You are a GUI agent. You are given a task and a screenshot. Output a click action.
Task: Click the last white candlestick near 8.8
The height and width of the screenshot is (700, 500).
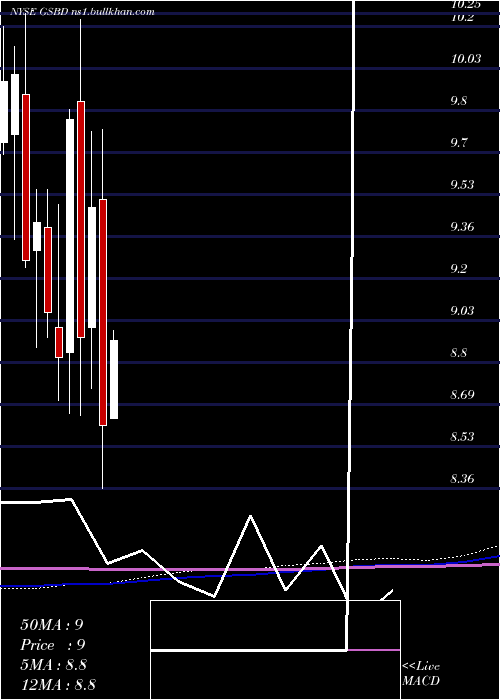(114, 379)
